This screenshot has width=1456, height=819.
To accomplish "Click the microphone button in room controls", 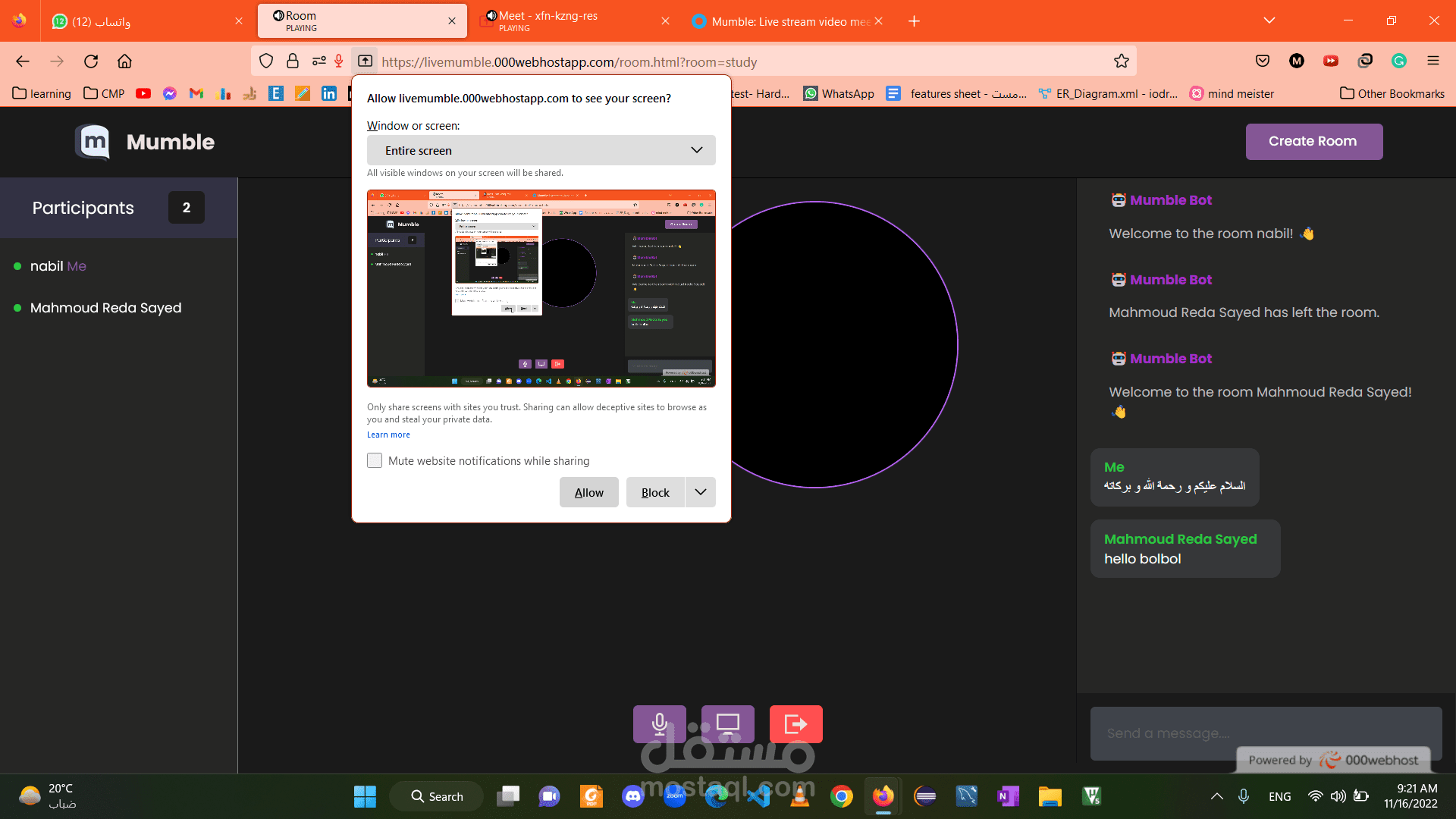I will [659, 724].
